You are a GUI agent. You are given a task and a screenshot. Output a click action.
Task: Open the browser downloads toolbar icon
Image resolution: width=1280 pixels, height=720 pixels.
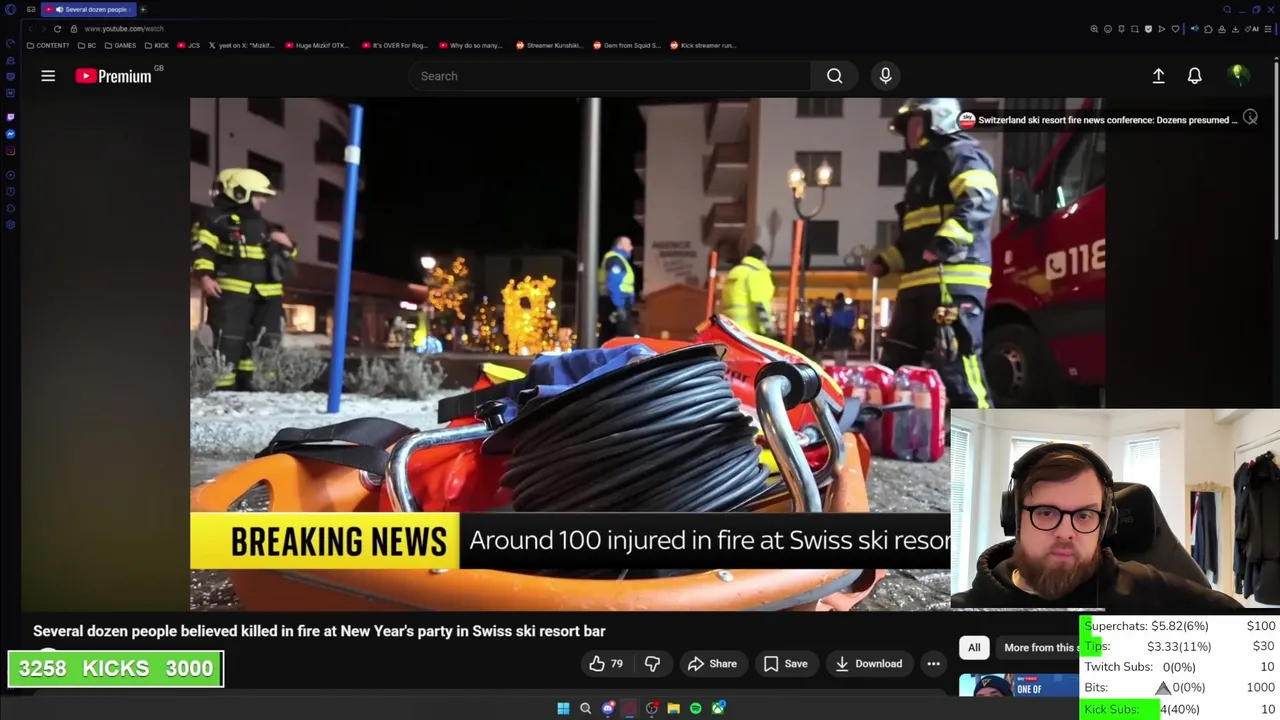(x=1236, y=29)
